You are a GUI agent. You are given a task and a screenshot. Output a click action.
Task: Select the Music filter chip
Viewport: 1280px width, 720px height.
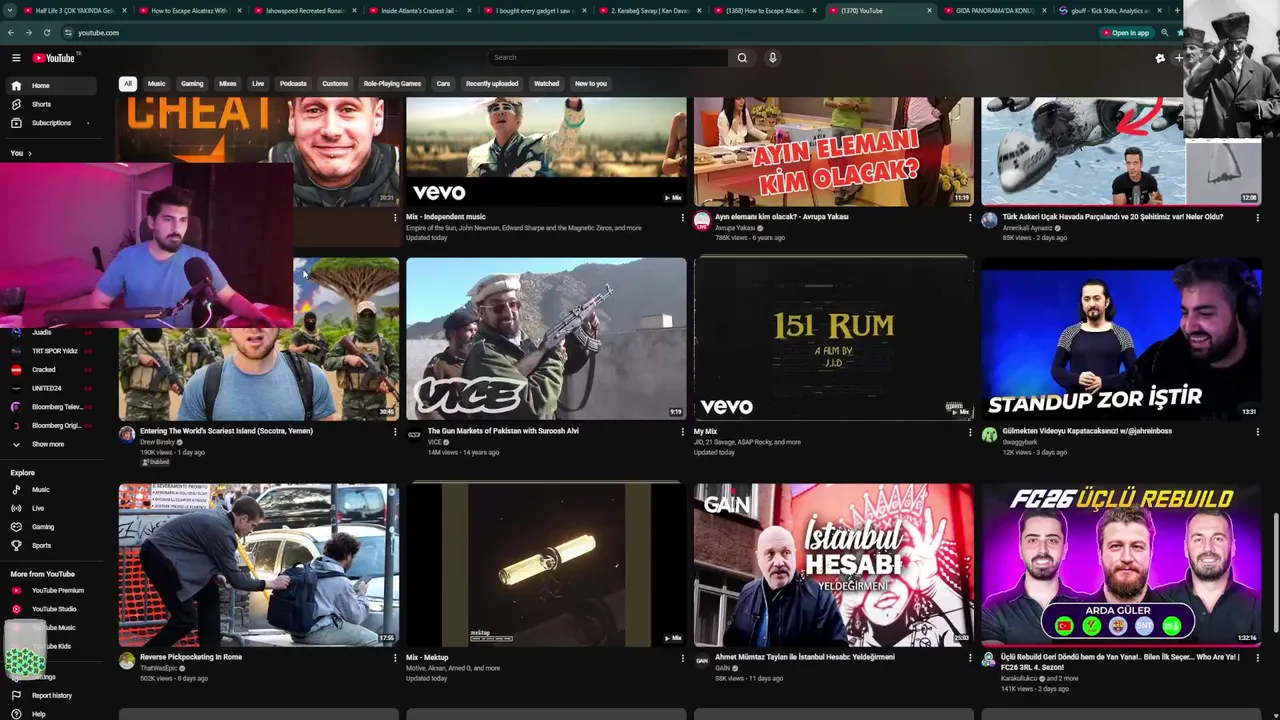coord(157,84)
